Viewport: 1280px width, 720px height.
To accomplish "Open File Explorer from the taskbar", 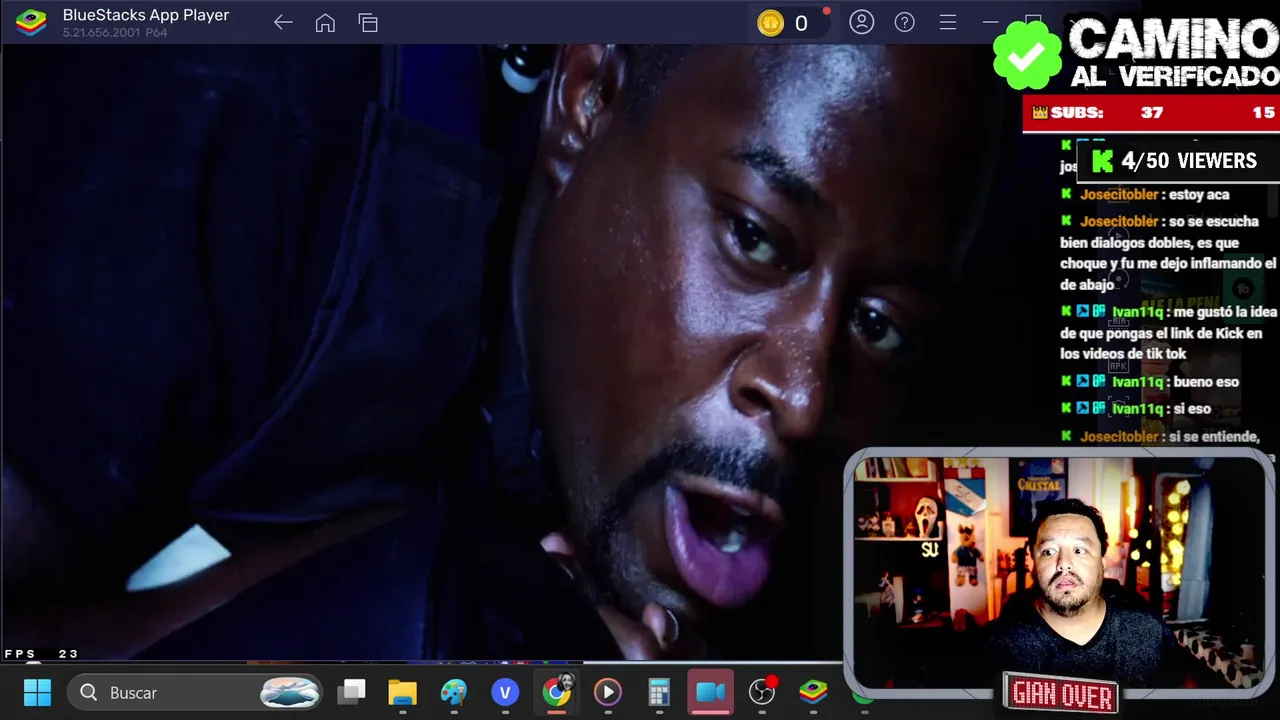I will (x=402, y=692).
